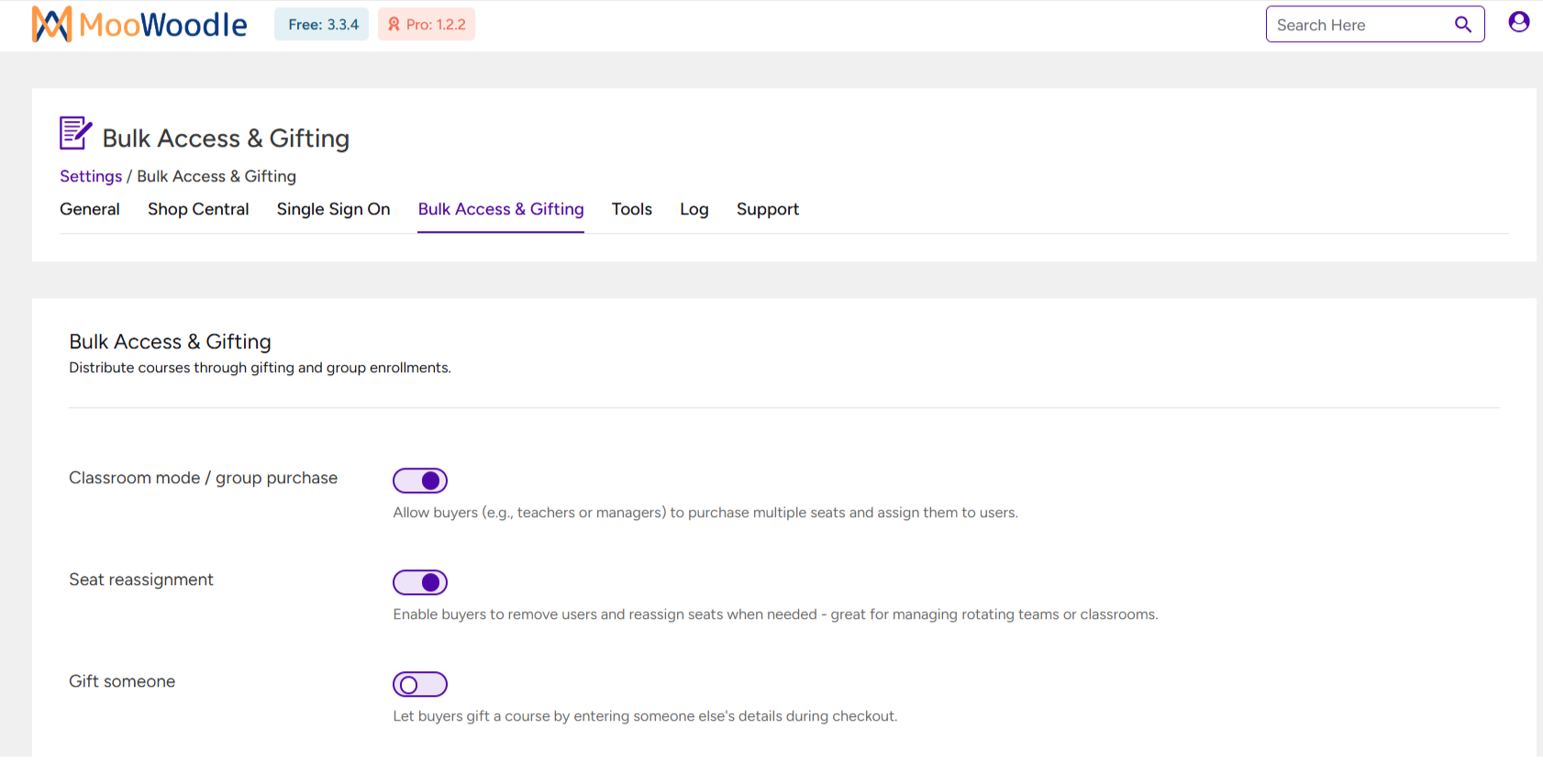Open the user profile icon

tap(1519, 22)
